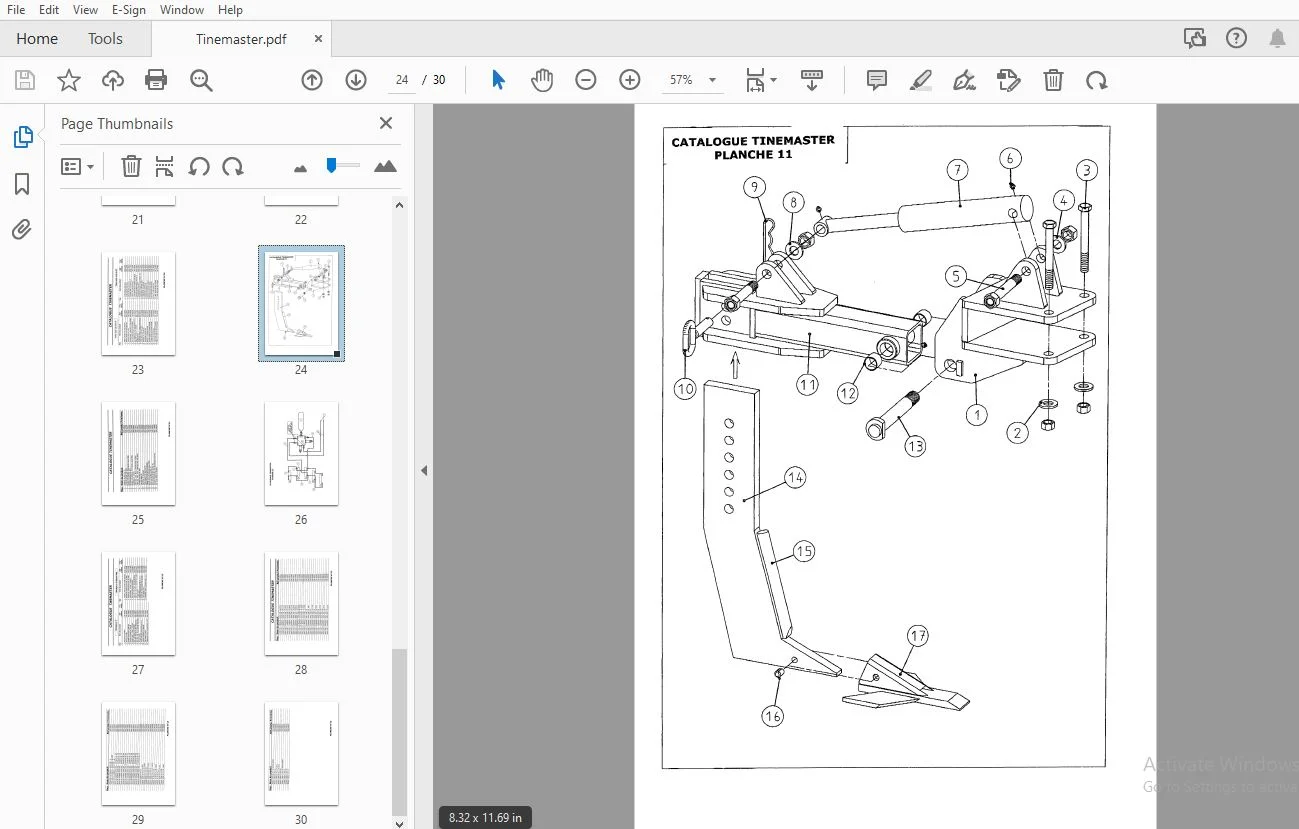Activate the Hand pan tool
The image size is (1299, 829).
541,80
